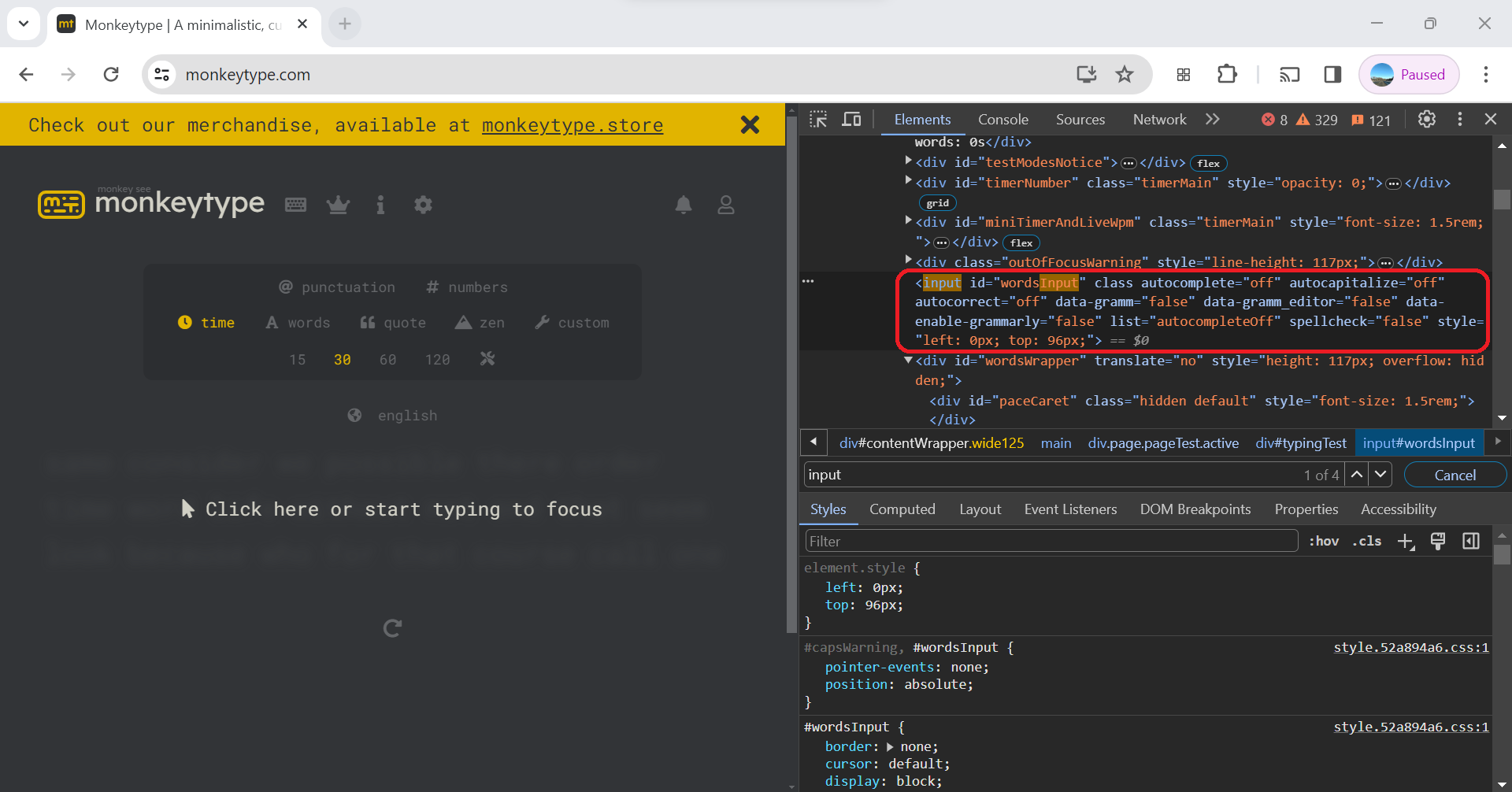Open the first style.52a894a6.css:1 source link

pyautogui.click(x=1411, y=647)
